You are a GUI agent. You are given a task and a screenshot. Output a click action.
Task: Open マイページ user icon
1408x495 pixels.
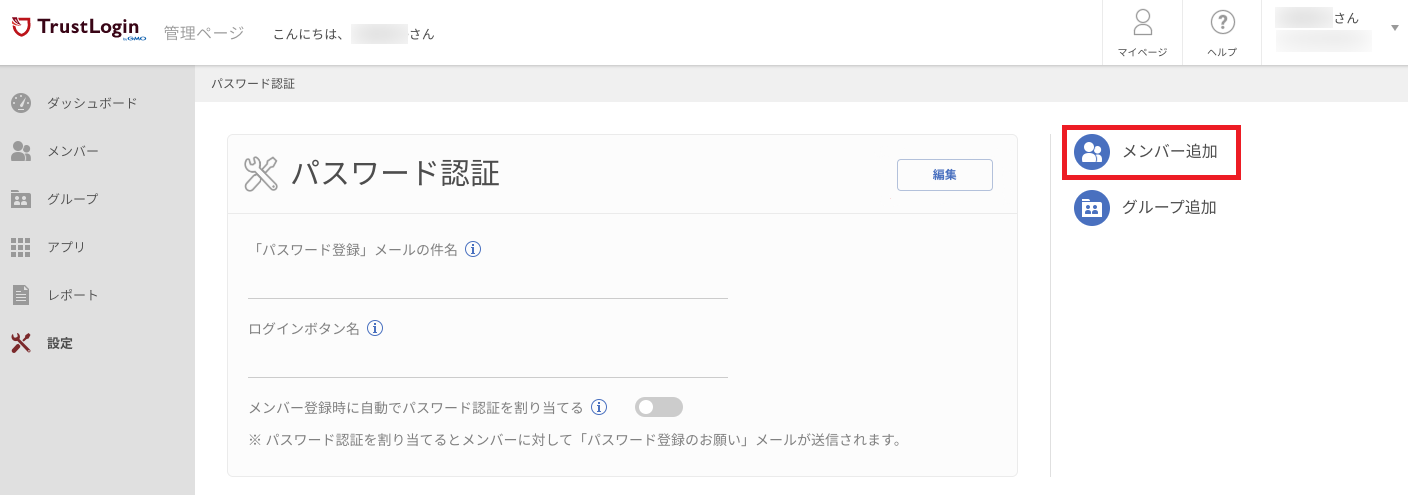point(1142,23)
